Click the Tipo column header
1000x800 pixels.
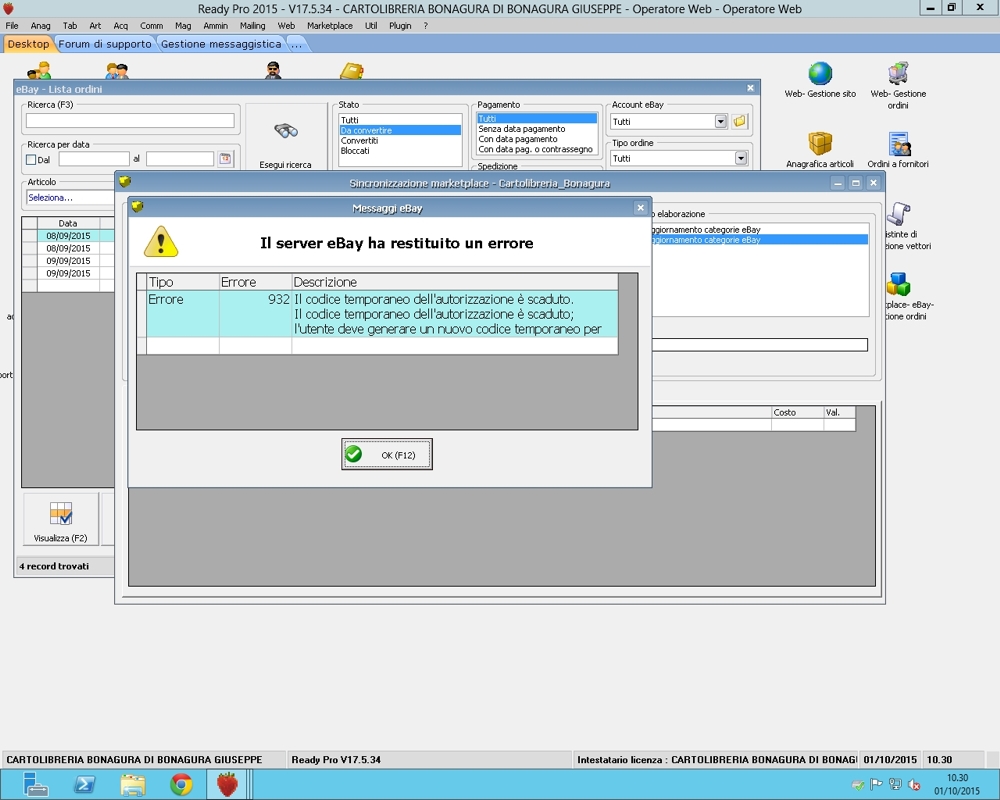[x=183, y=282]
